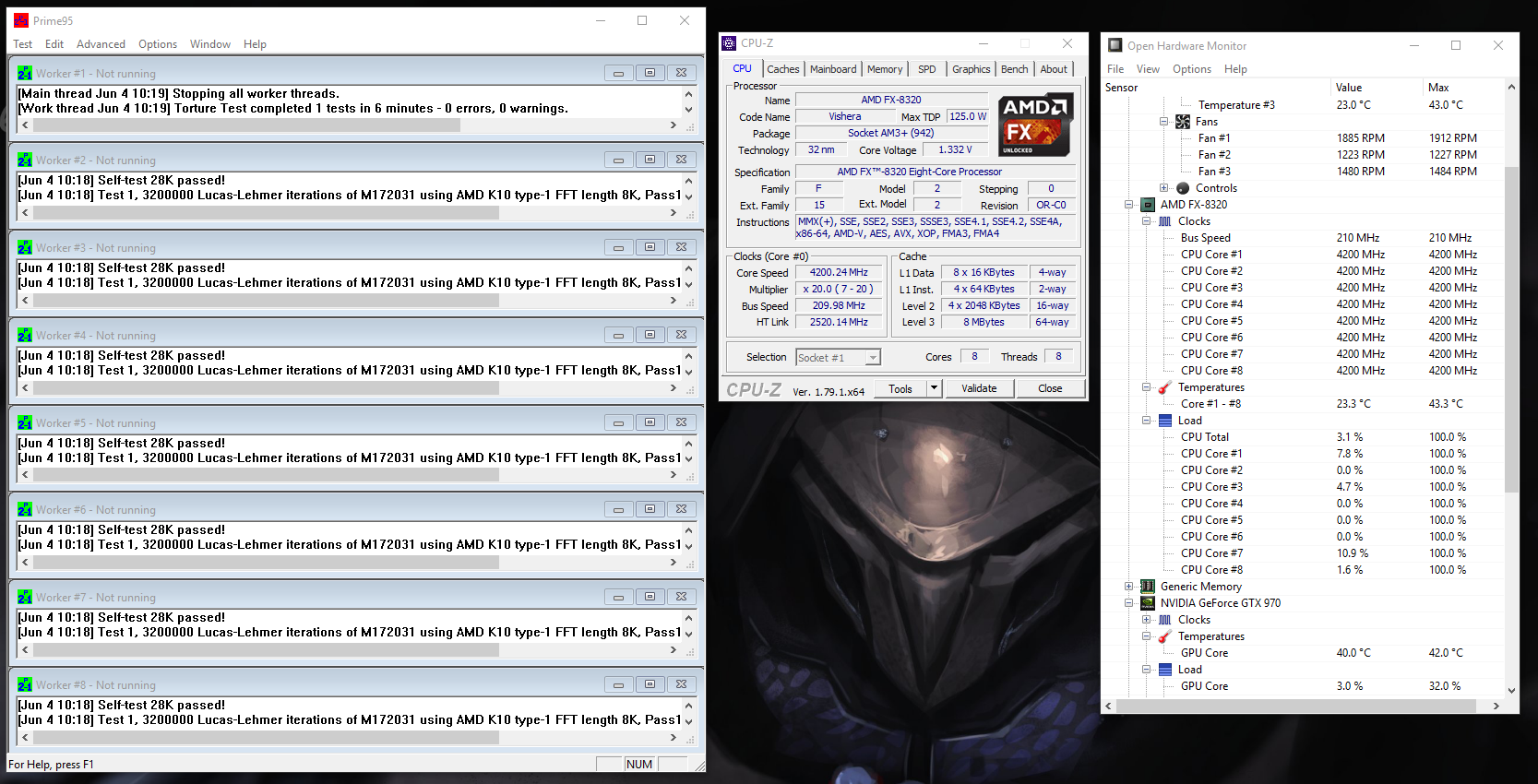Click the CPU-Z title bar icon
The height and width of the screenshot is (784, 1538).
pos(729,43)
